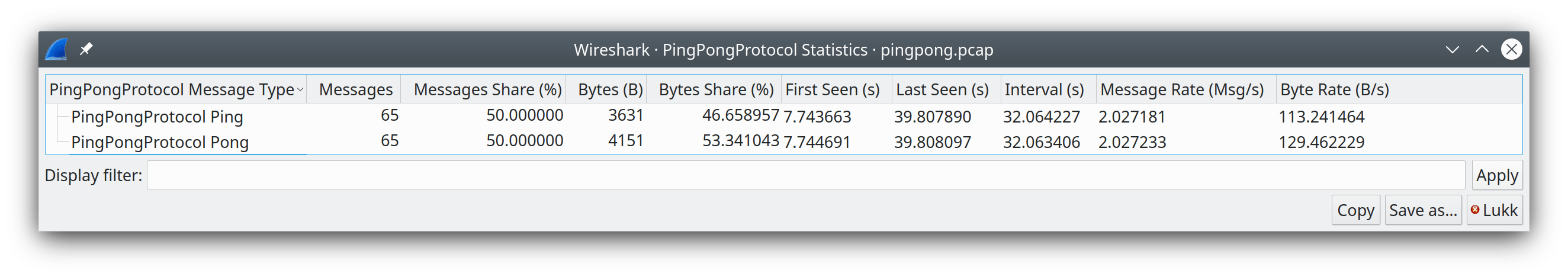1568x277 pixels.
Task: Click the Bytes Share (%) column header
Action: tap(716, 89)
